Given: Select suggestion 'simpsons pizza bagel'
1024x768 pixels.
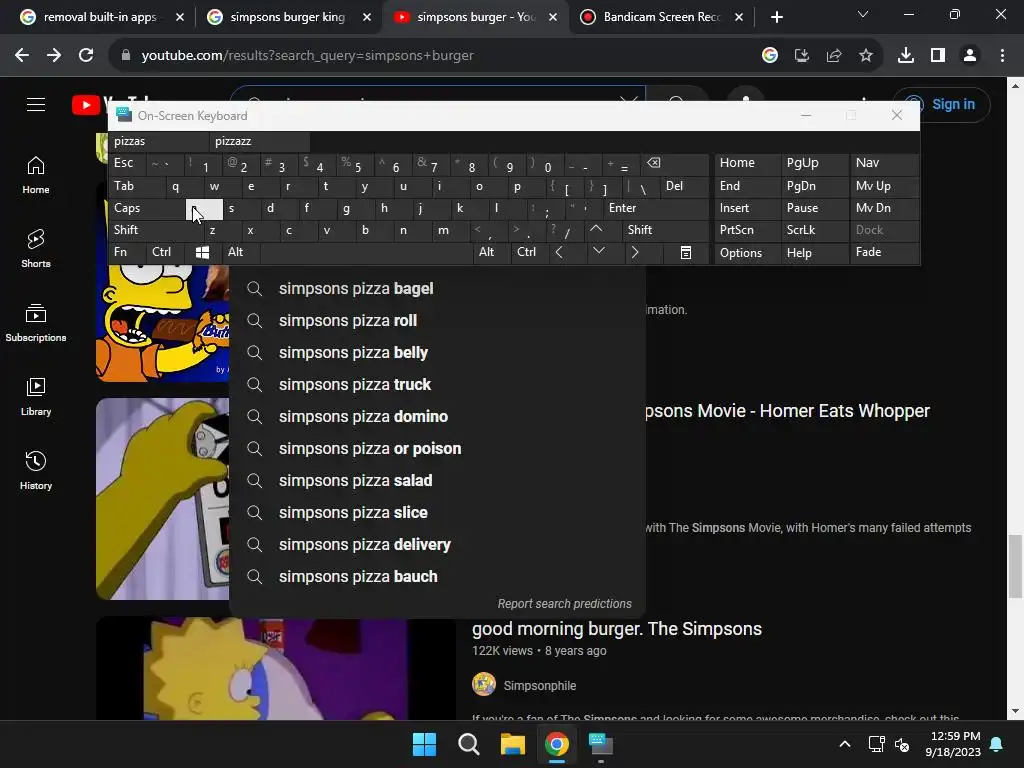Looking at the screenshot, I should [437, 289].
